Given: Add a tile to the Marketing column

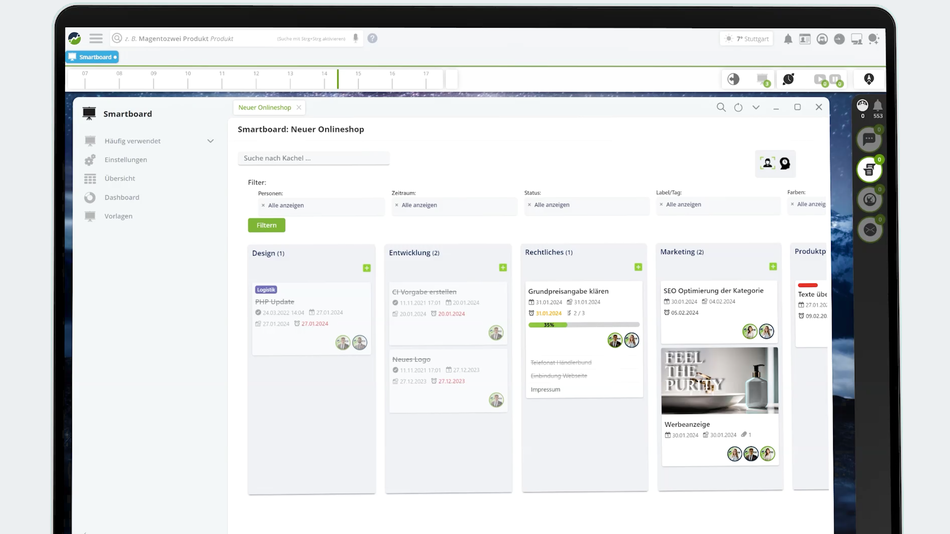Looking at the screenshot, I should click(x=773, y=266).
